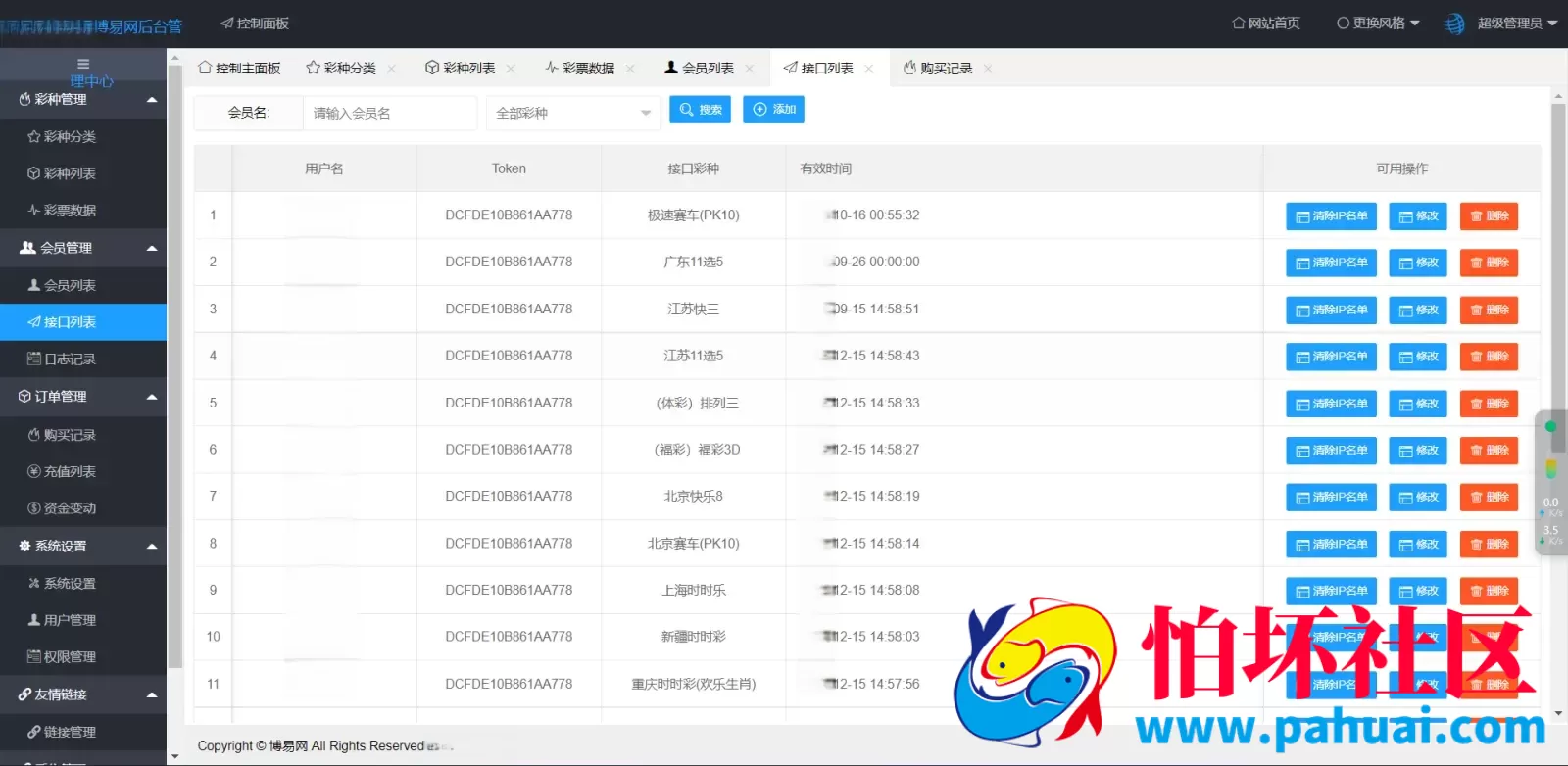Switch to the 彩票数据 tab
This screenshot has height=766, width=1568.
click(580, 68)
